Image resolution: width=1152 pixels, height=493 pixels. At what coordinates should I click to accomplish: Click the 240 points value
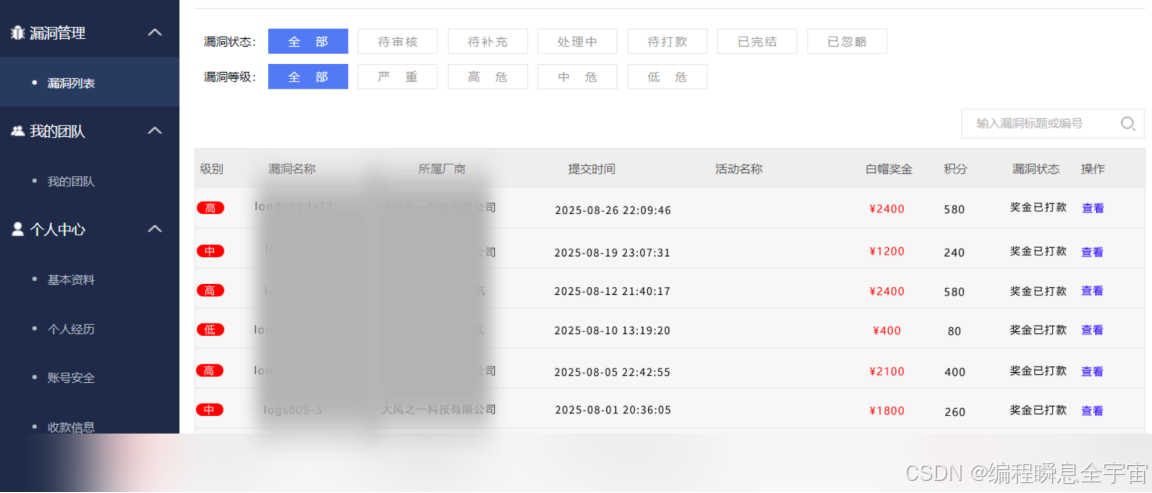(954, 253)
